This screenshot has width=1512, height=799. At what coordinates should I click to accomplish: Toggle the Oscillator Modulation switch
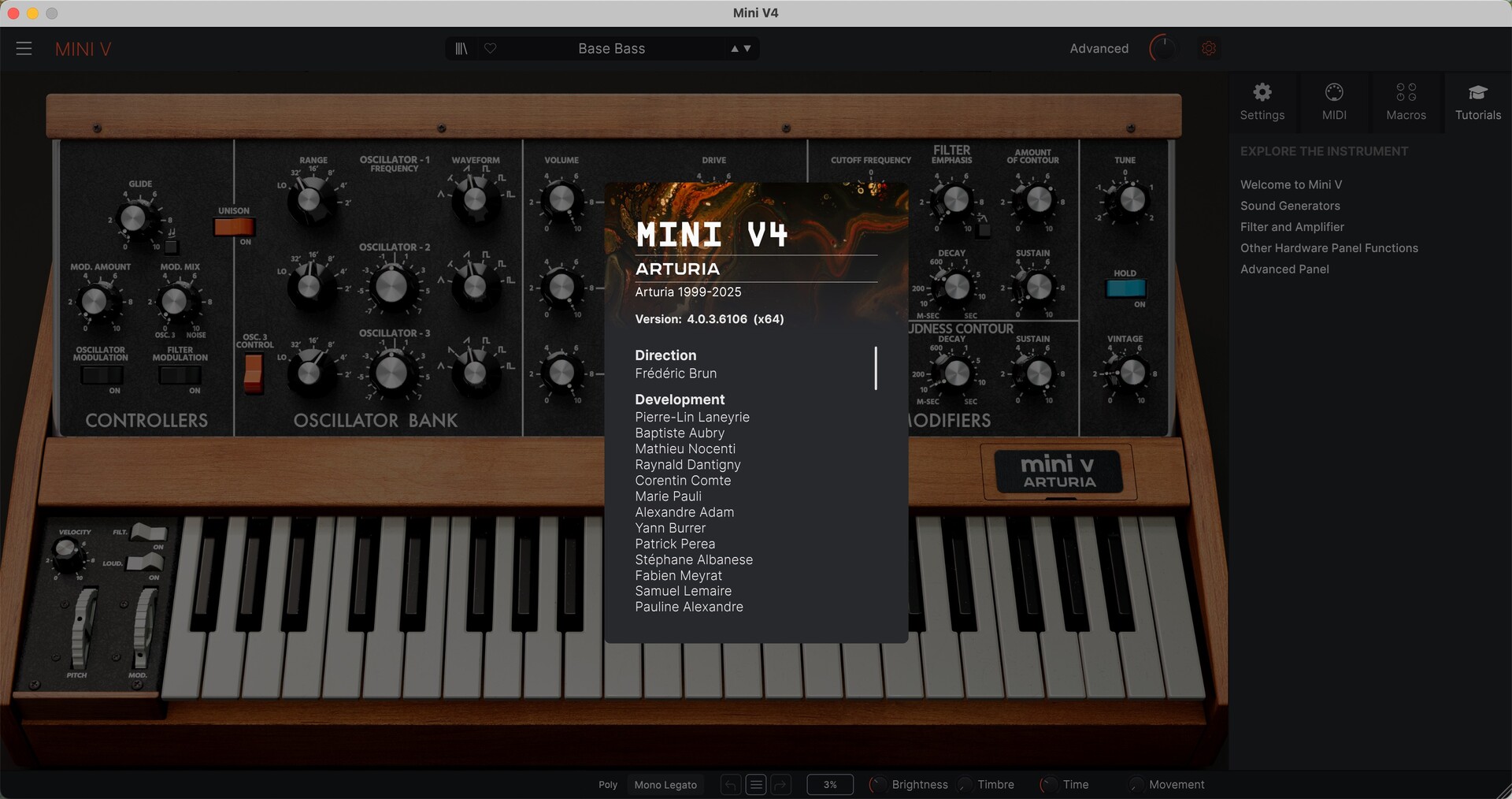pyautogui.click(x=102, y=375)
